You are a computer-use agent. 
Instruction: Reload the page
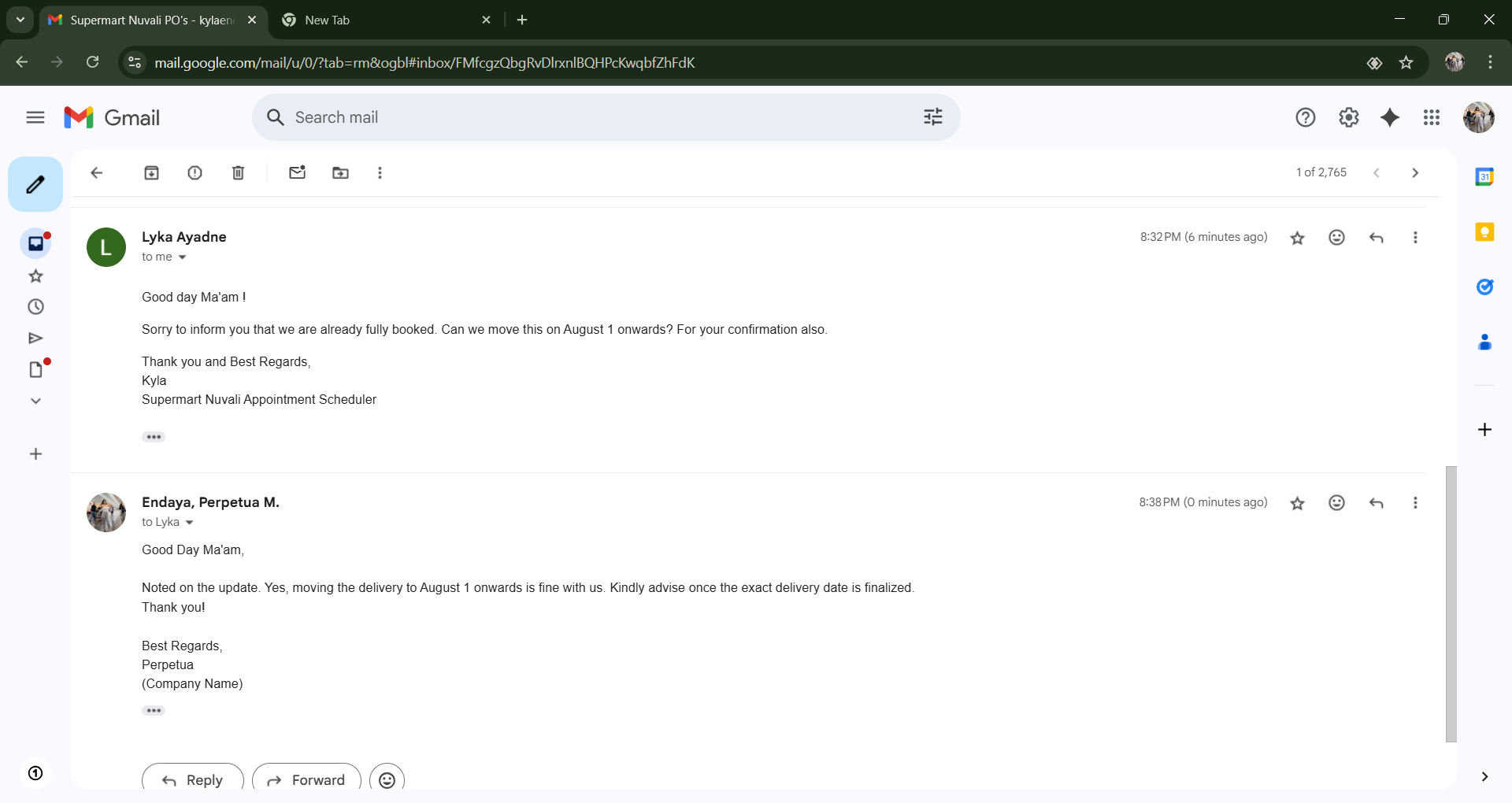[93, 62]
